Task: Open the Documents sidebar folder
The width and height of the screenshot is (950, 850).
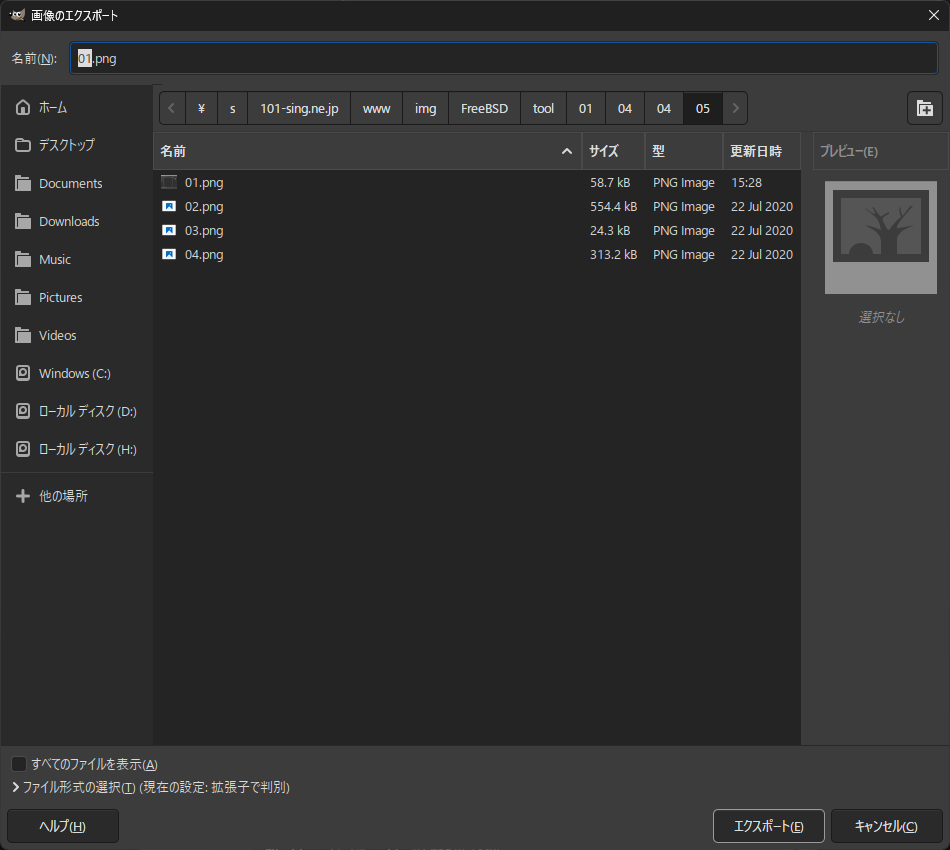Action: (x=76, y=183)
